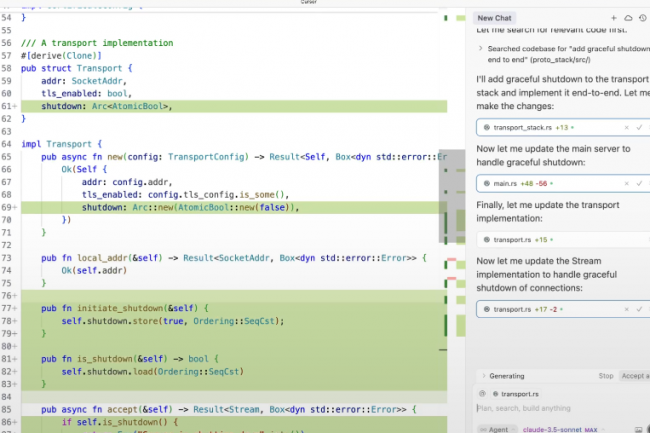The height and width of the screenshot is (433, 650).
Task: Attach an image via the image icon
Action: (x=638, y=430)
